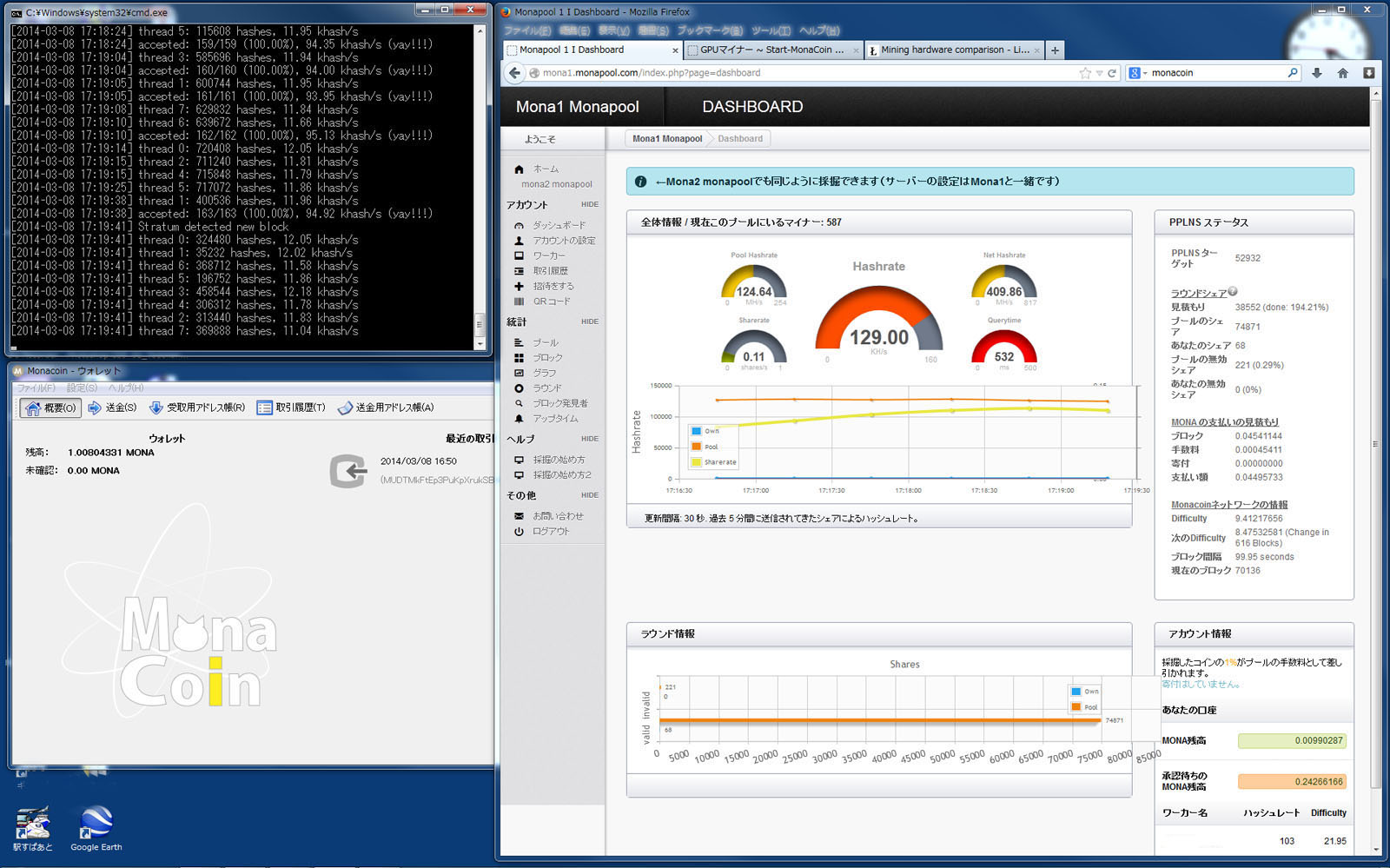Open 送金用アドレス帳 in Monacoin wallet
This screenshot has width=1390, height=868.
coord(386,407)
